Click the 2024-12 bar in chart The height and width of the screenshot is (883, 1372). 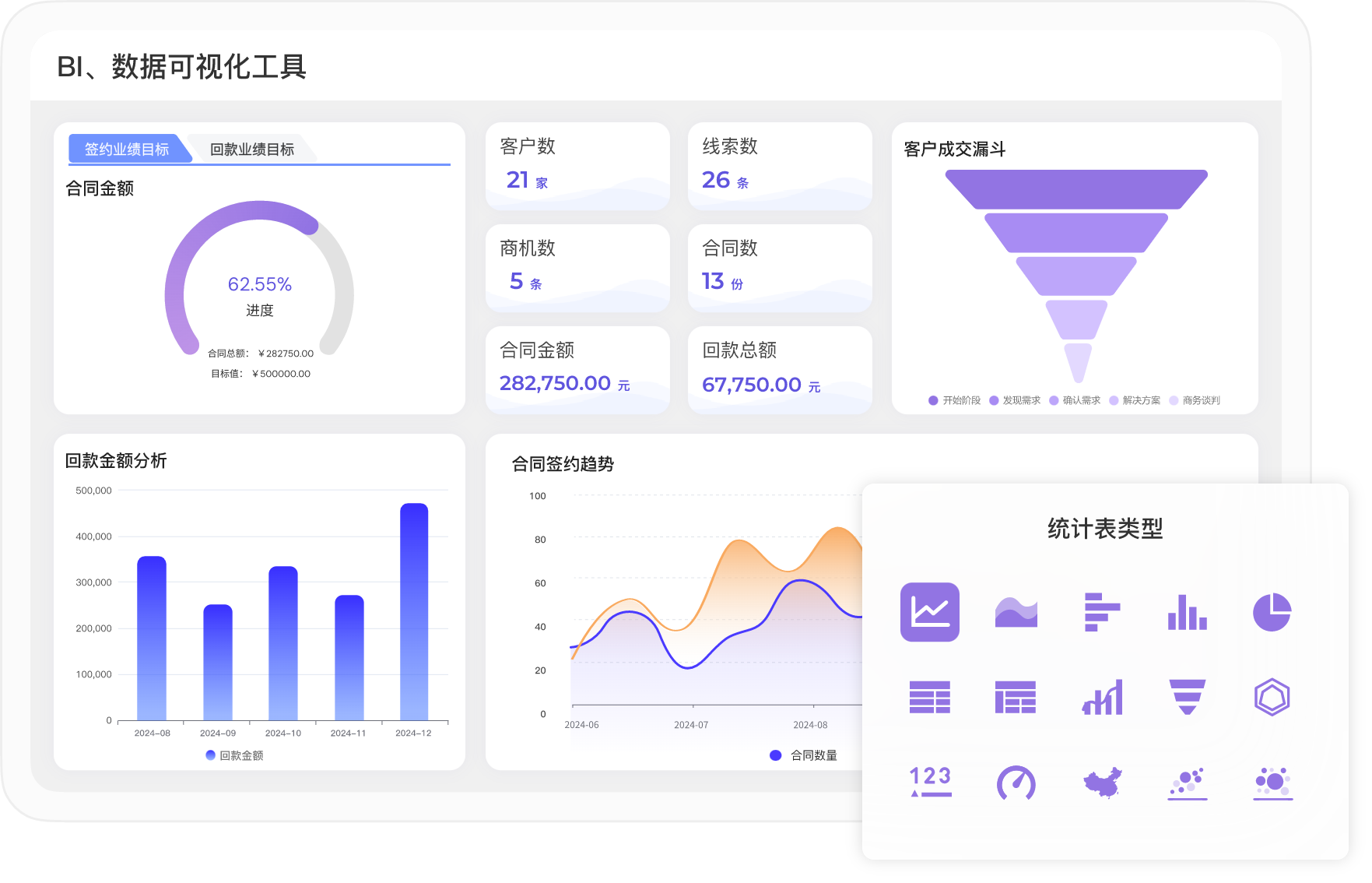pyautogui.click(x=414, y=611)
